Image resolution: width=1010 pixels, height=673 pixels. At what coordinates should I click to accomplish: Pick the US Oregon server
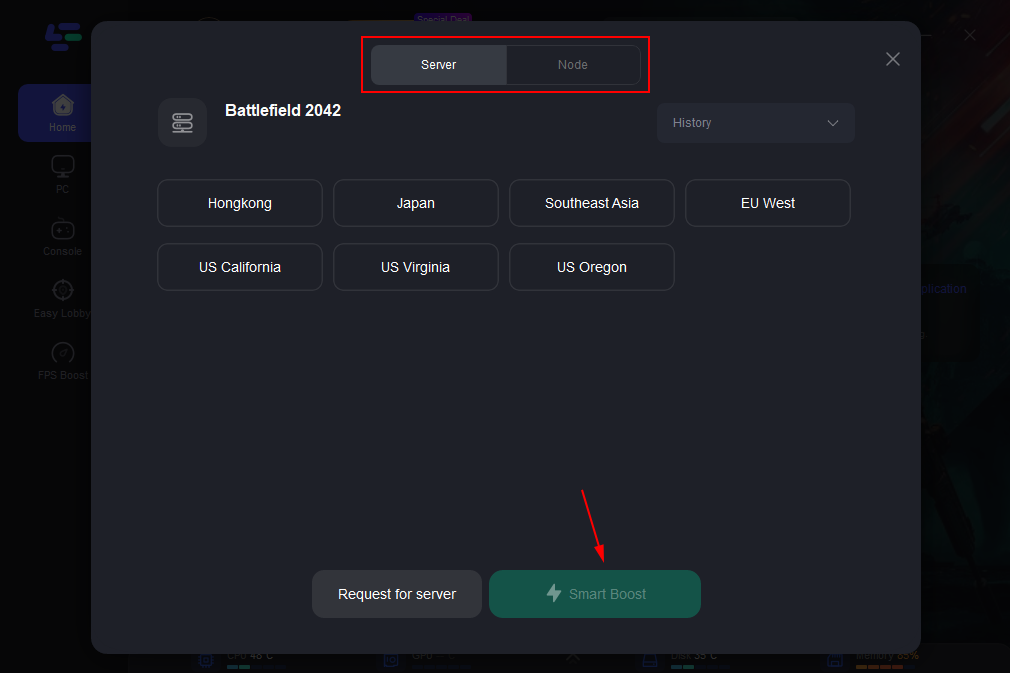click(592, 267)
